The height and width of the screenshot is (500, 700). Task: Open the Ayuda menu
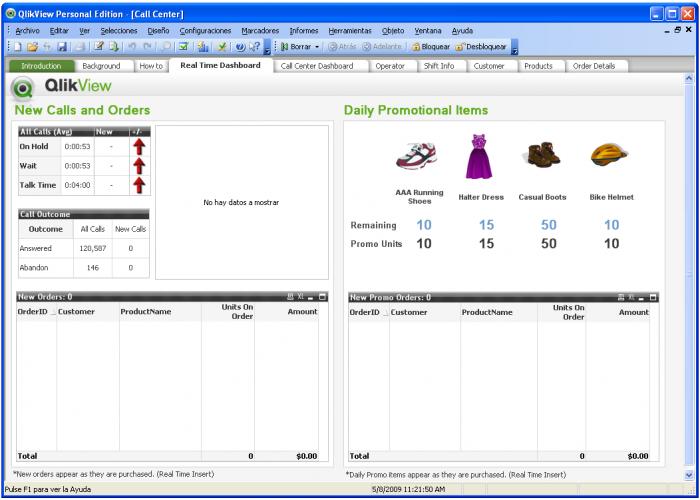point(462,31)
